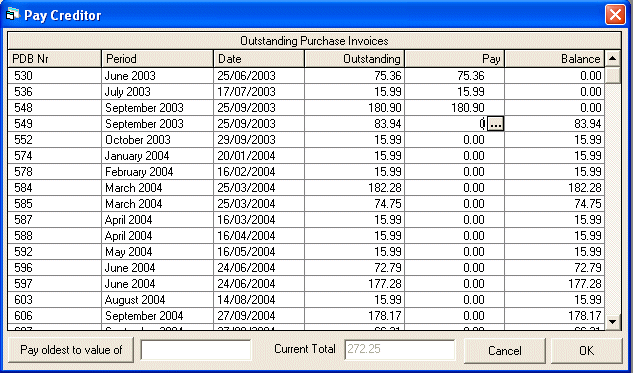Click outstanding amount 83.94
The width and height of the screenshot is (633, 373).
click(x=354, y=124)
